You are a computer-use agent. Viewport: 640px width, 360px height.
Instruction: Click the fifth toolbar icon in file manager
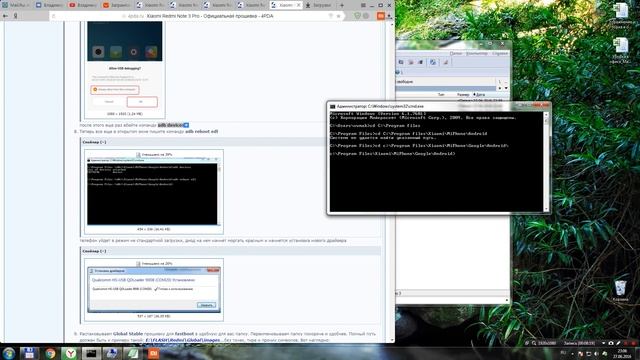click(x=445, y=62)
